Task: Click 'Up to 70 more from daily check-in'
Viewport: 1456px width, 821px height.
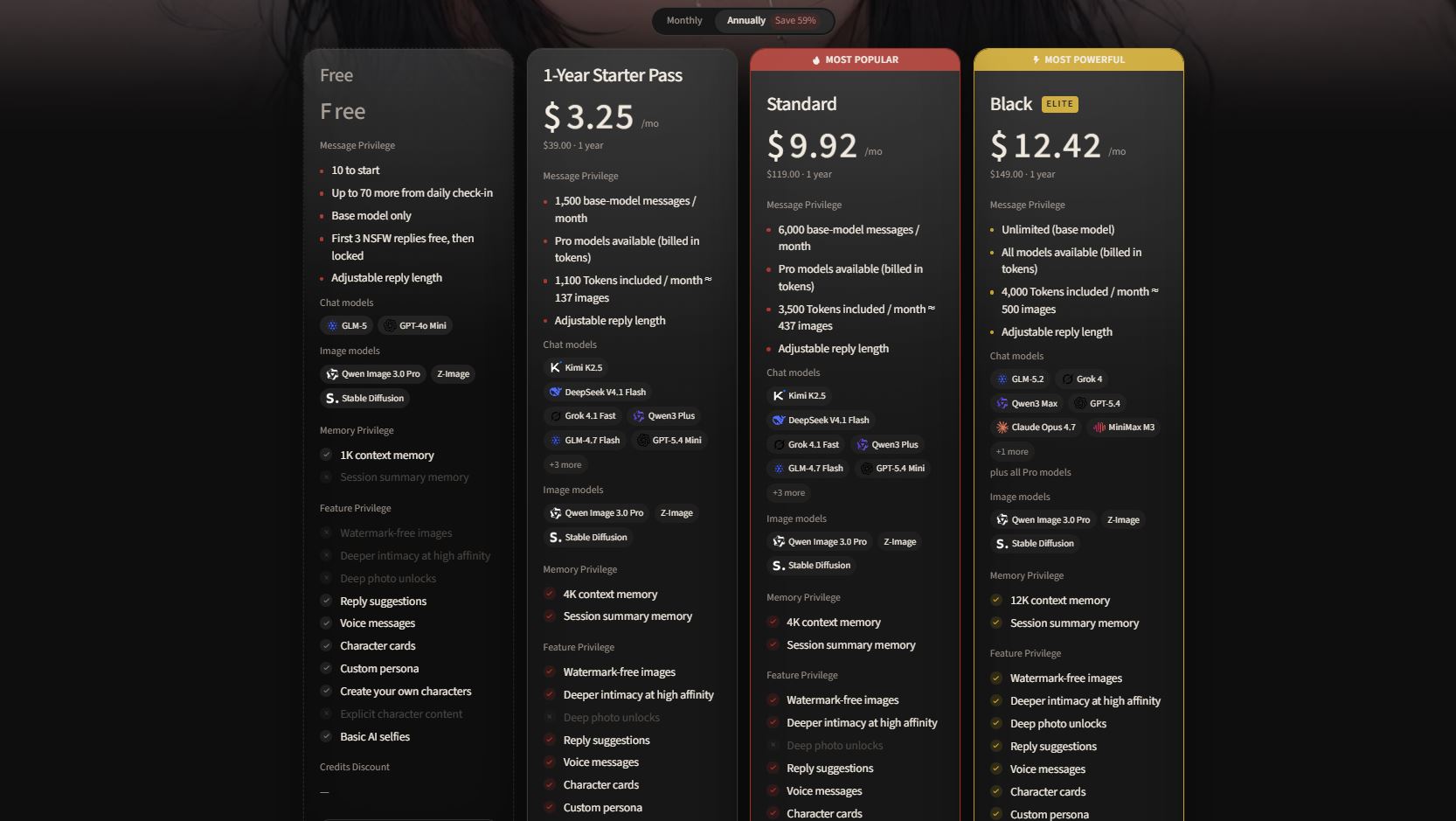Action: [413, 193]
